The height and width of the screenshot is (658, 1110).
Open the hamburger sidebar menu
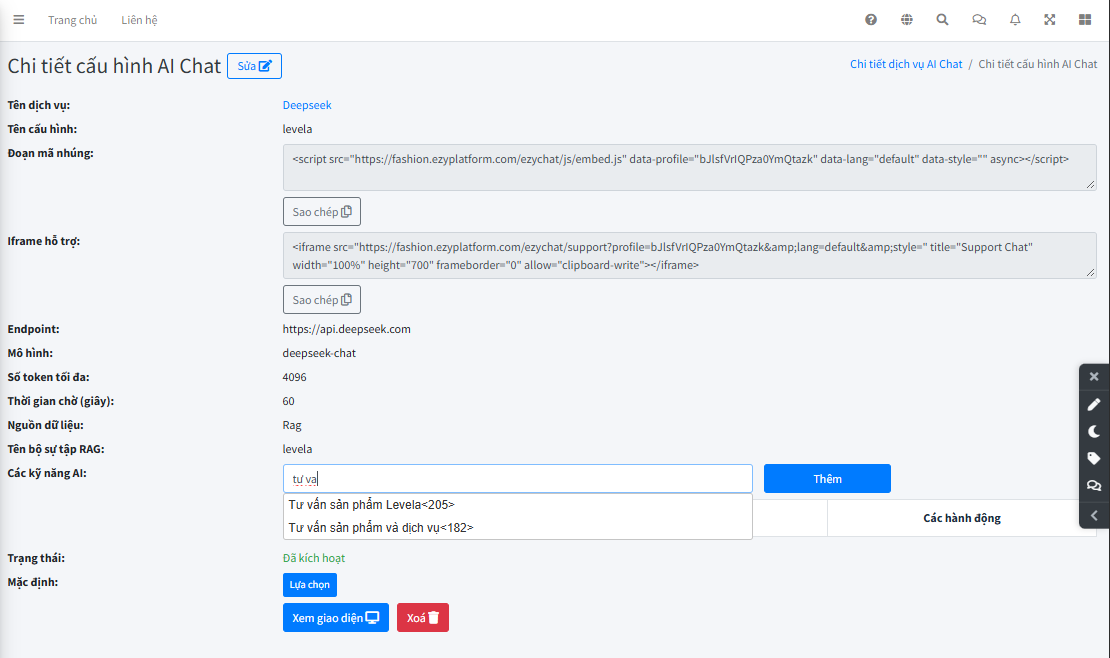pyautogui.click(x=19, y=20)
